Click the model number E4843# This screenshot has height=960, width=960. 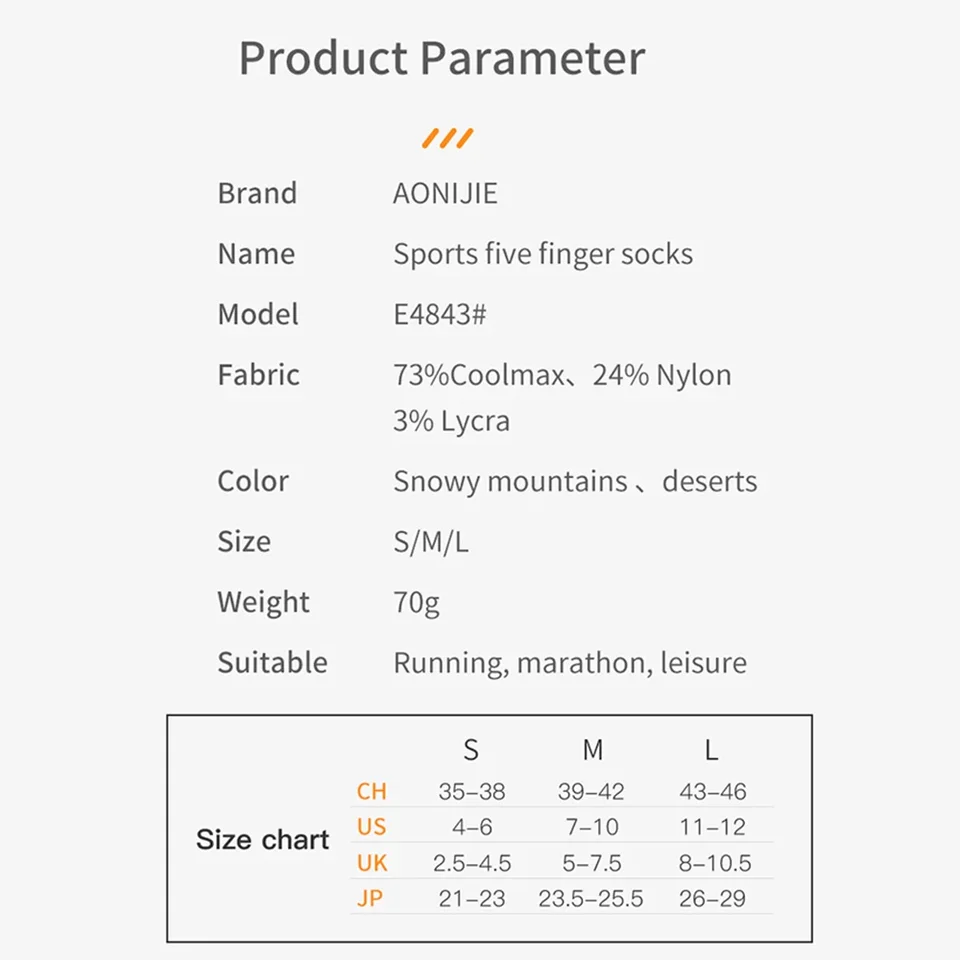tap(440, 314)
